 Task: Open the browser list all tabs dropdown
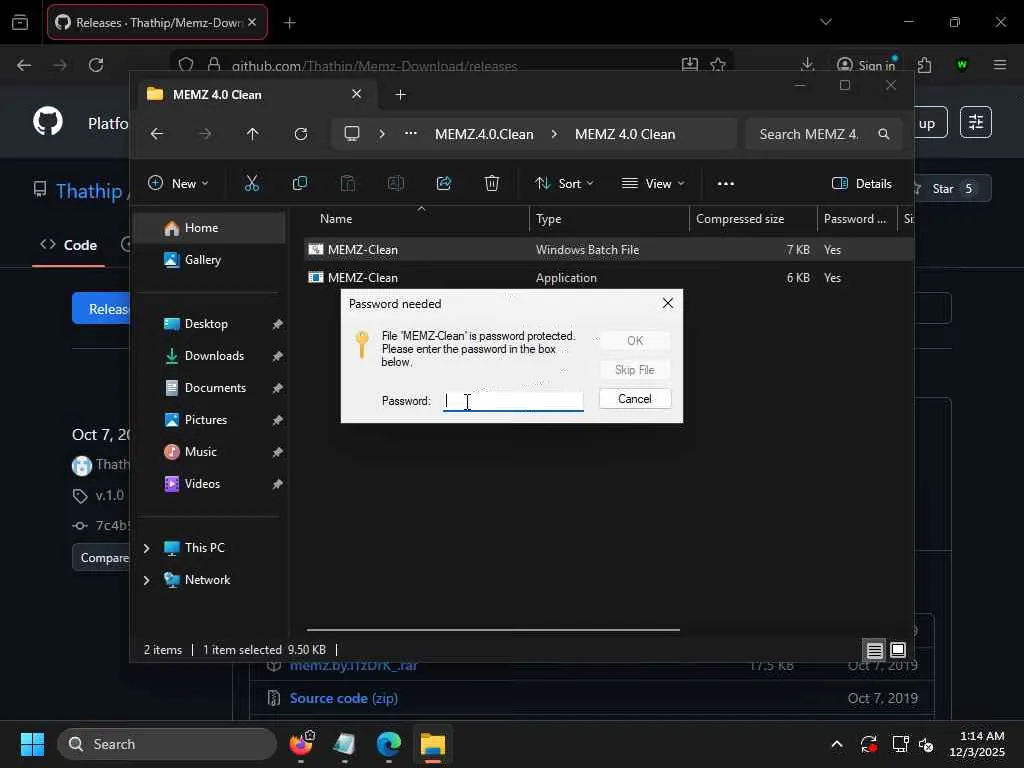point(825,22)
